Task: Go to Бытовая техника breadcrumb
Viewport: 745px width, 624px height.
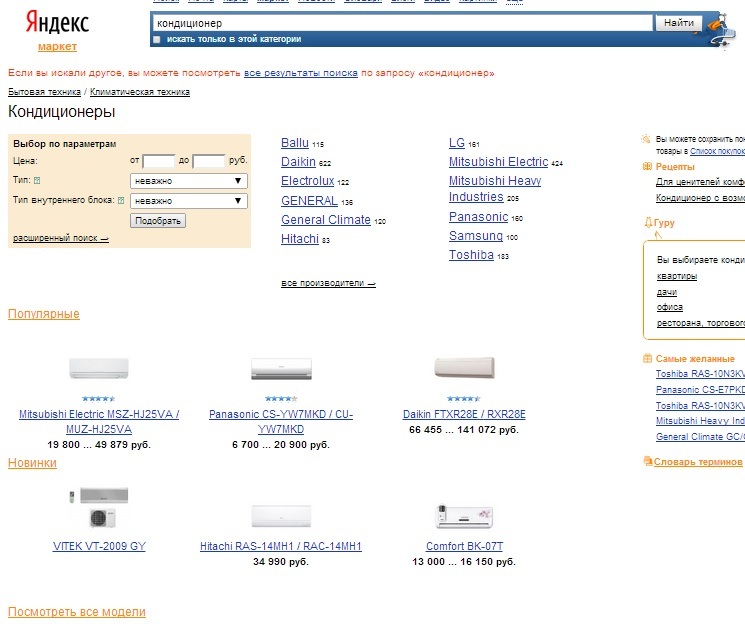Action: pyautogui.click(x=44, y=92)
